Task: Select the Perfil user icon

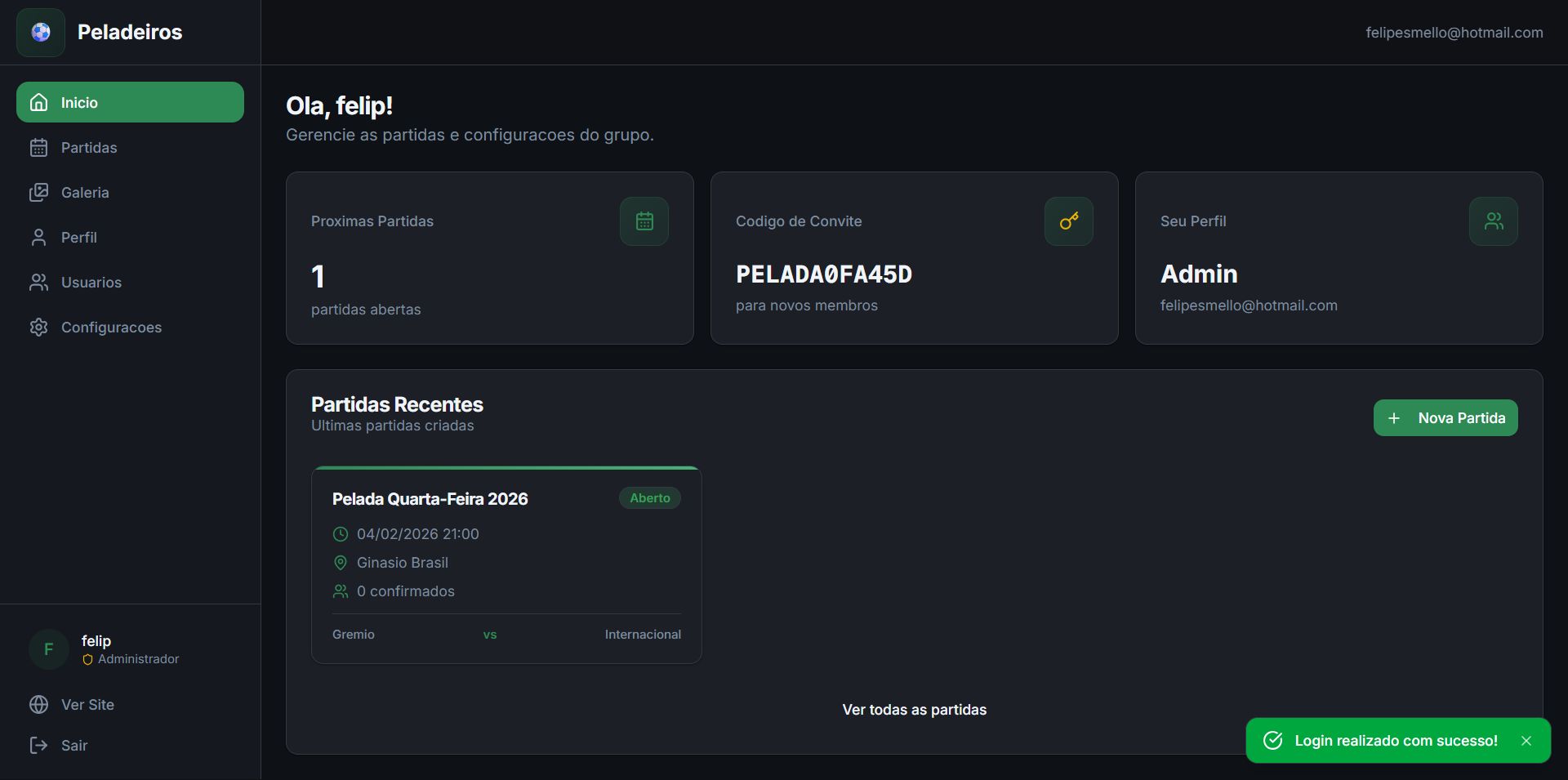Action: 38,237
